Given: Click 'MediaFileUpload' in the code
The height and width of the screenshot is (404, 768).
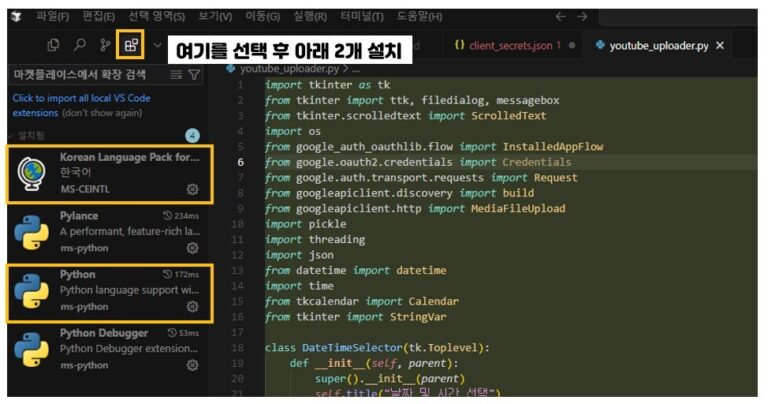Looking at the screenshot, I should (x=518, y=209).
